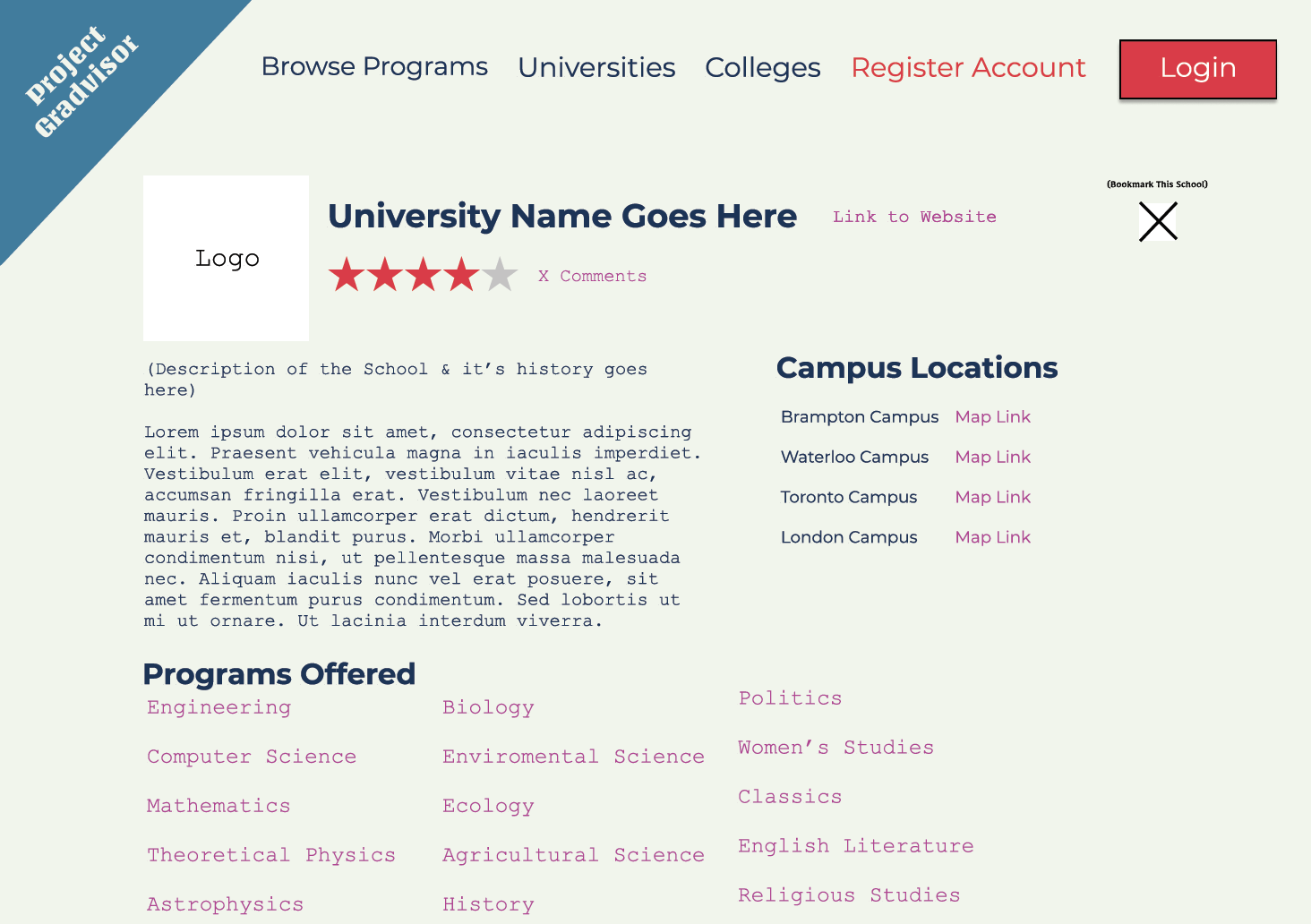1311x924 pixels.
Task: Click Register Account link
Action: coord(968,68)
